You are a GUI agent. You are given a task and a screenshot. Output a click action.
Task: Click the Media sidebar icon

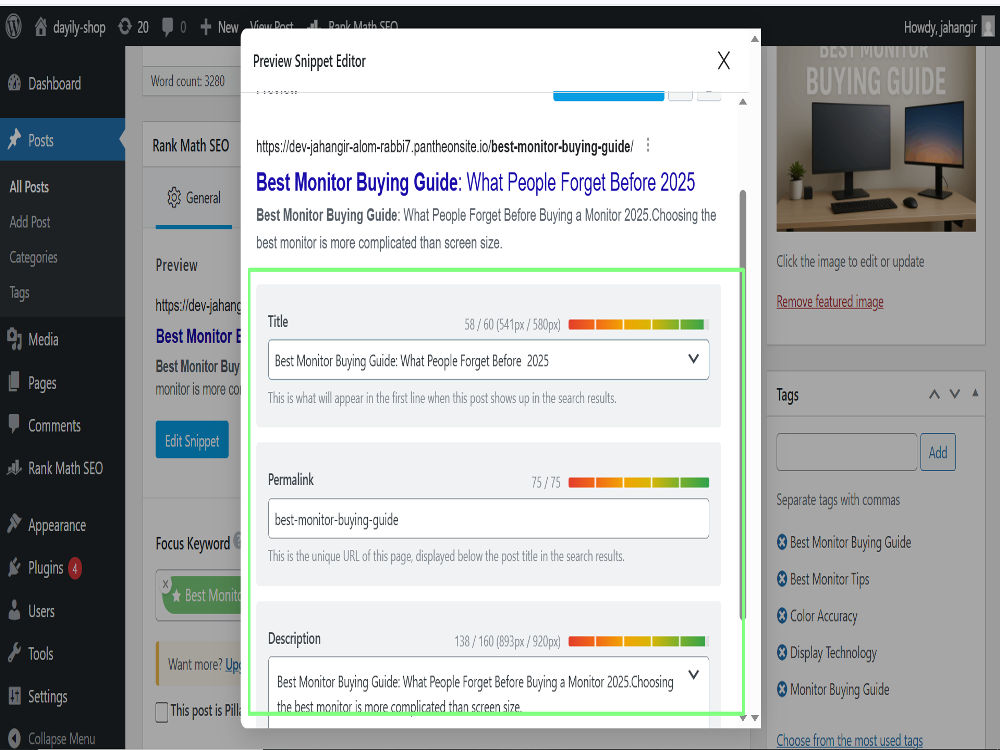pos(14,339)
